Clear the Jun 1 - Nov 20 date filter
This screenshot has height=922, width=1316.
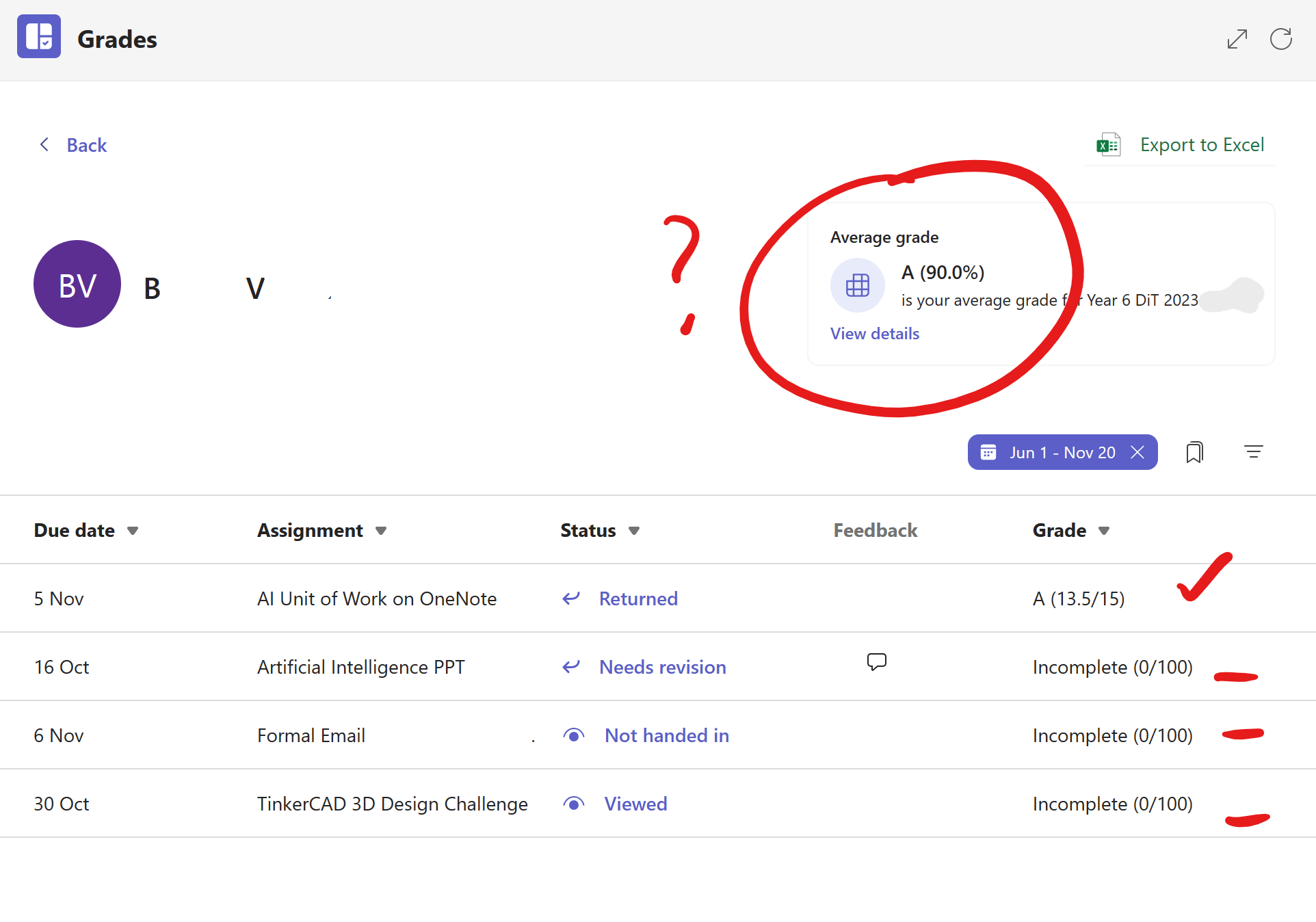tap(1137, 452)
